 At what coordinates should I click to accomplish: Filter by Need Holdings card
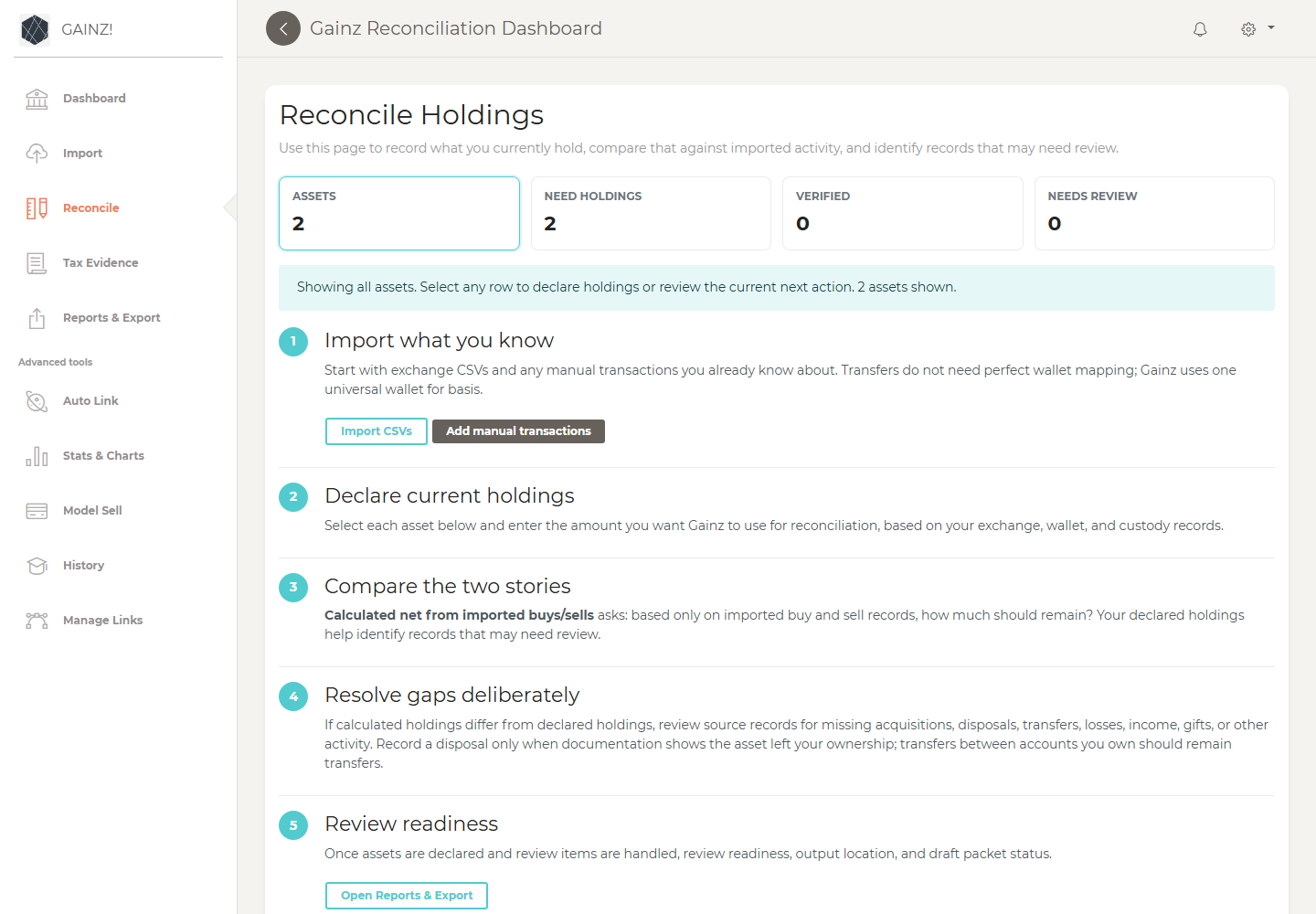click(651, 213)
